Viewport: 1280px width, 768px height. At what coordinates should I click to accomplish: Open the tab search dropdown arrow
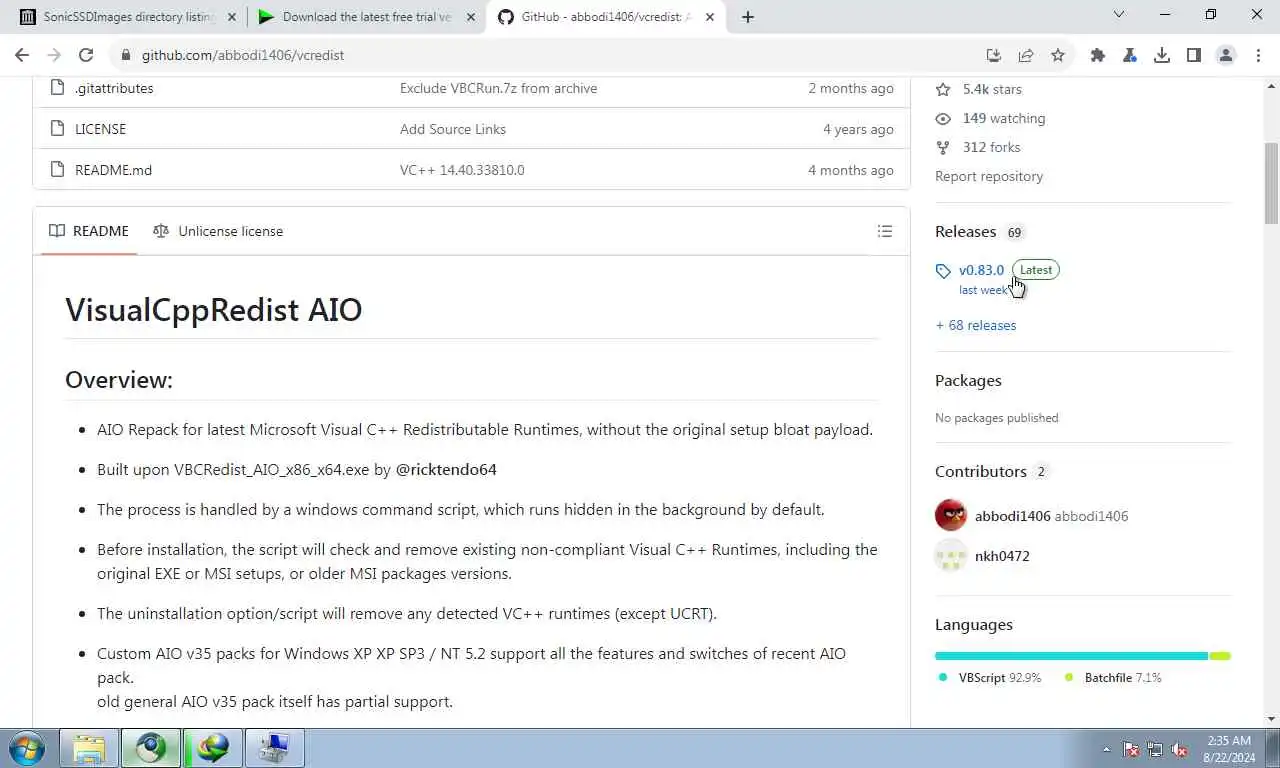tap(1119, 15)
